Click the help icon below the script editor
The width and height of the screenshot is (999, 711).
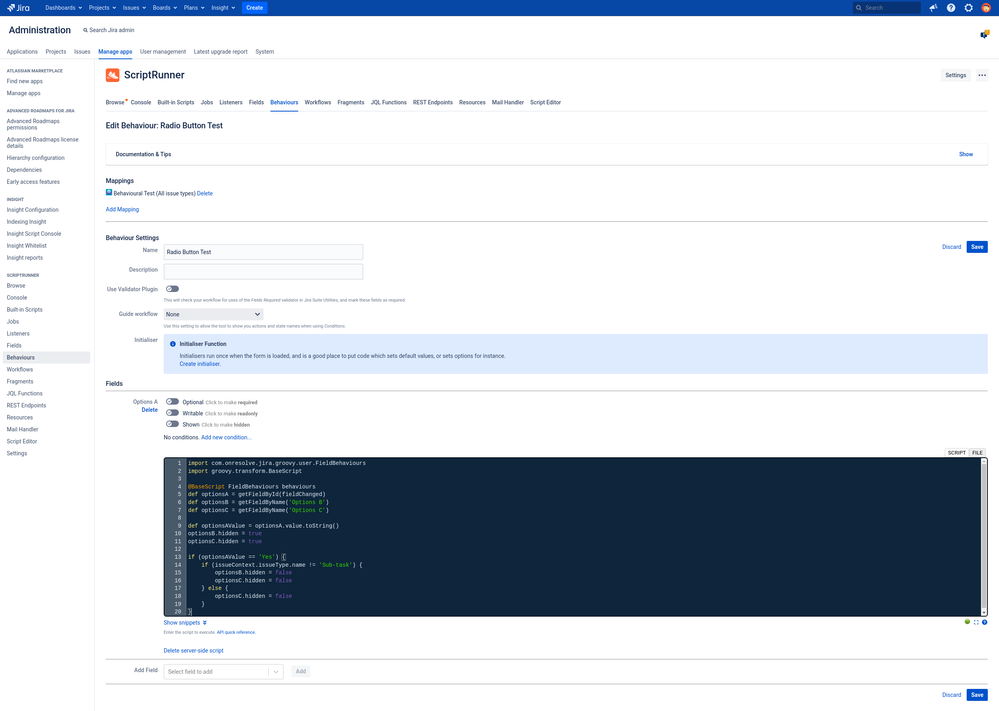[985, 622]
